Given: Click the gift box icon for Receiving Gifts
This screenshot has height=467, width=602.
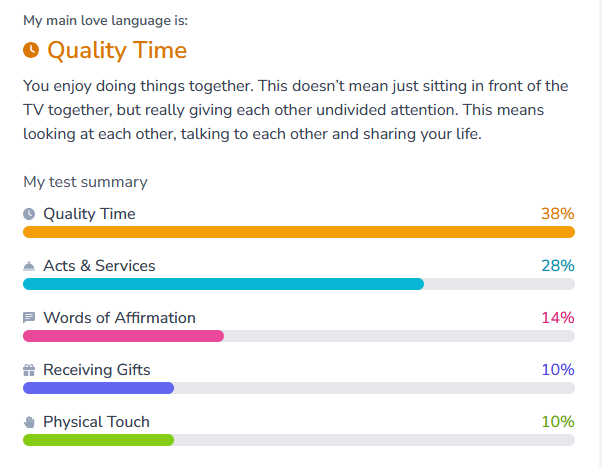Looking at the screenshot, I should (x=29, y=370).
